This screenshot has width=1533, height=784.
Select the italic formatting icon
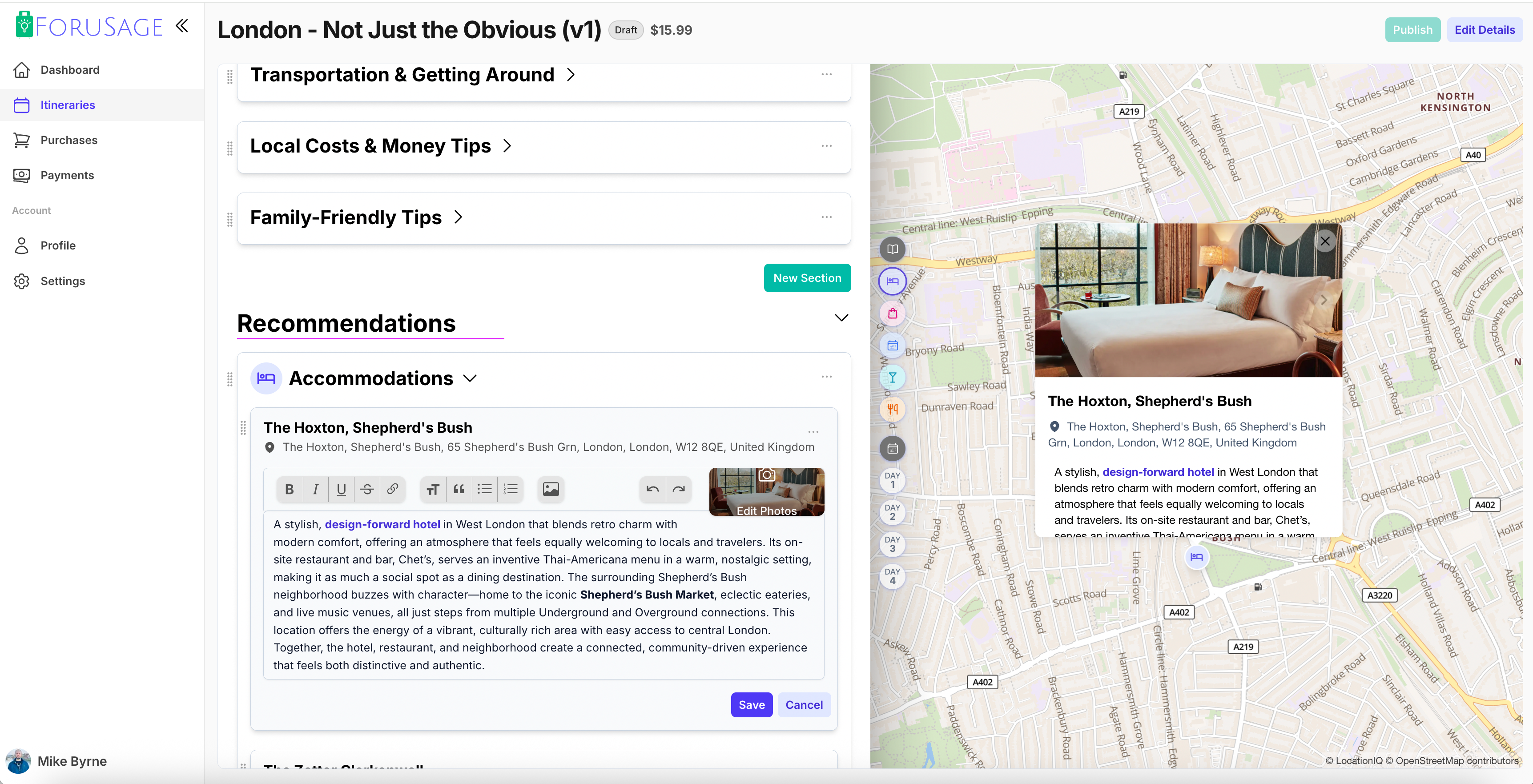(315, 489)
